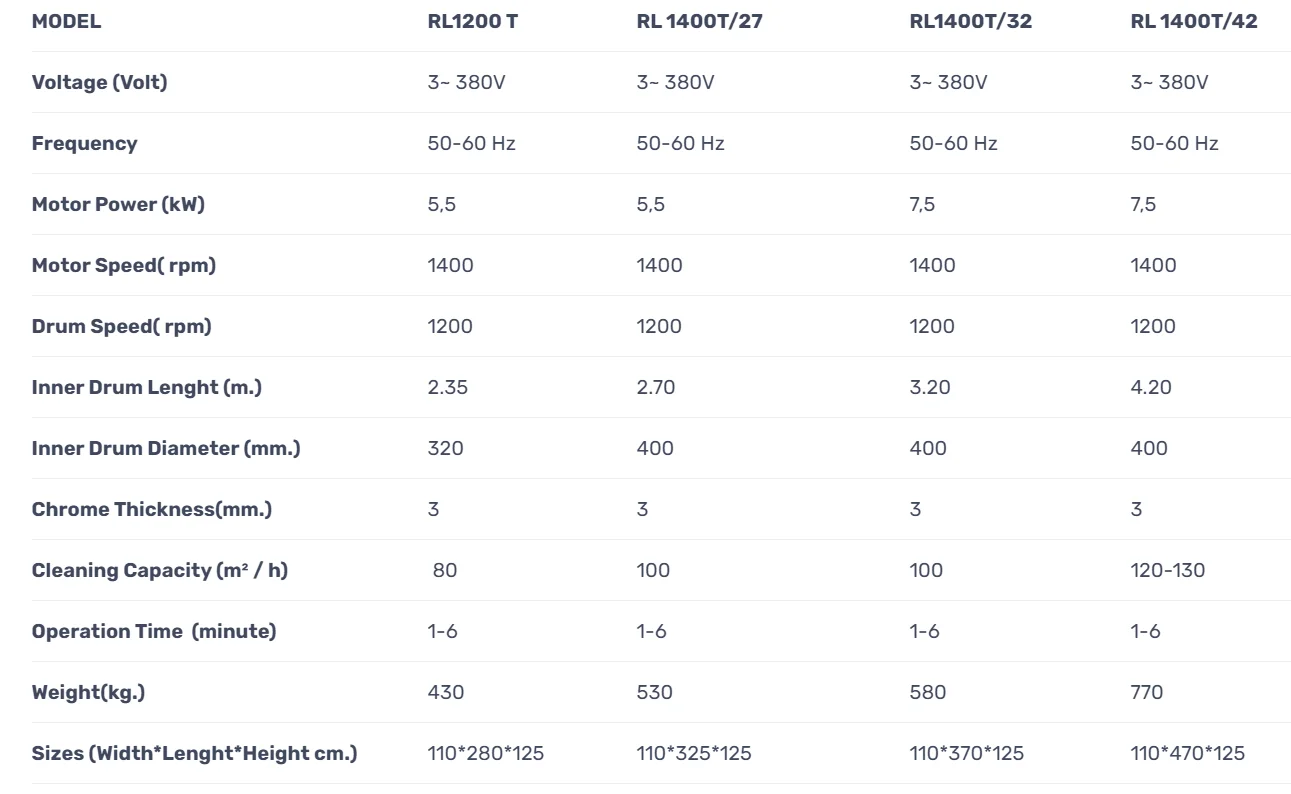Click the Motor Power (kW) row label
The width and height of the screenshot is (1291, 794).
[118, 204]
